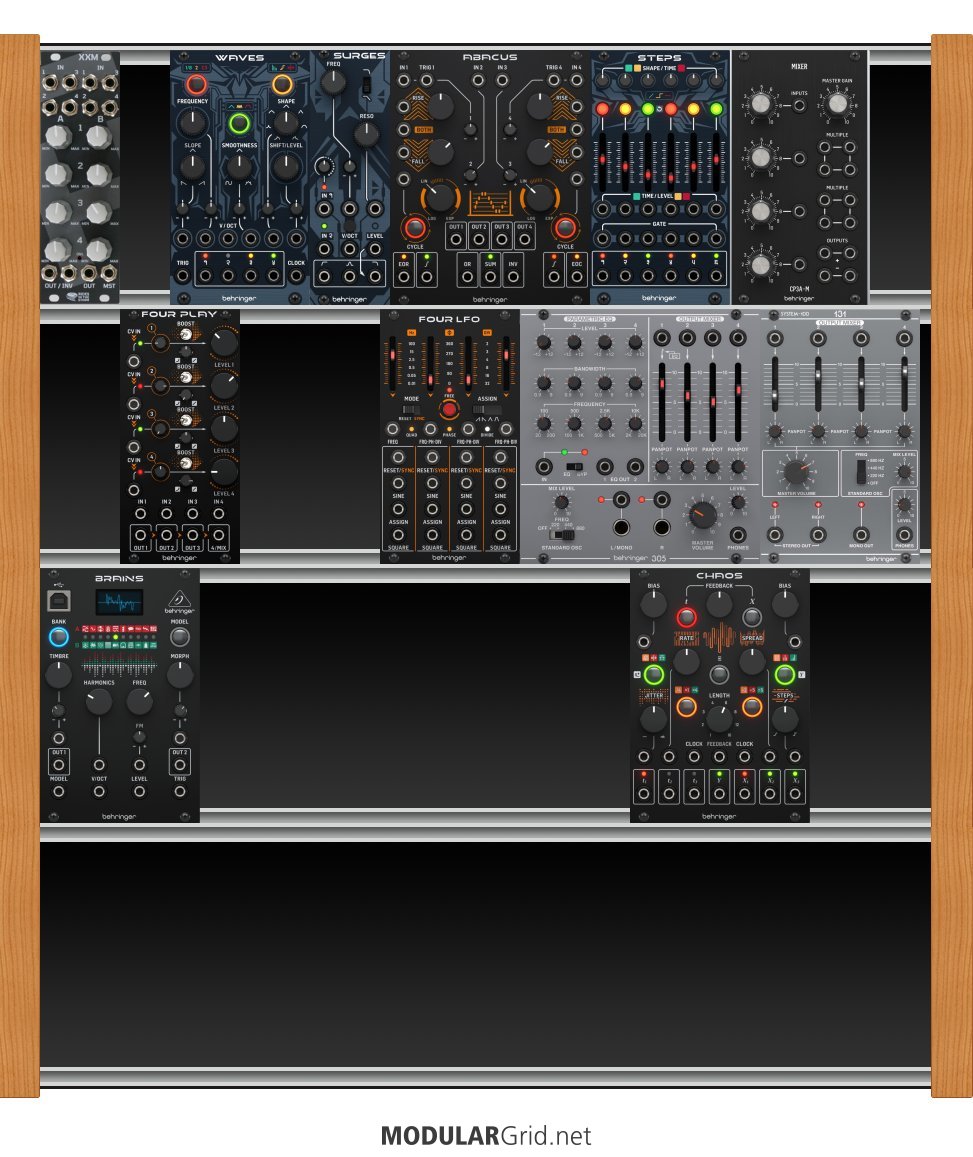Turn the Four Play LEVEL 1 knob

[x=224, y=343]
